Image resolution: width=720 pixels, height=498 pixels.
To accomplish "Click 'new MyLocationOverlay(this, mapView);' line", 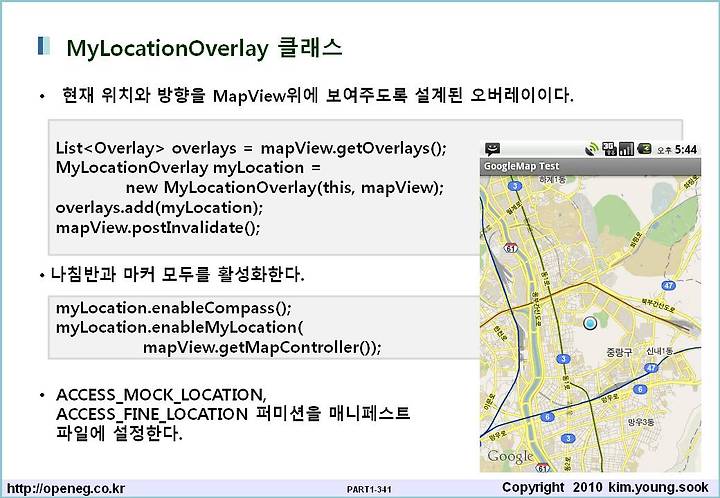I will [285, 187].
